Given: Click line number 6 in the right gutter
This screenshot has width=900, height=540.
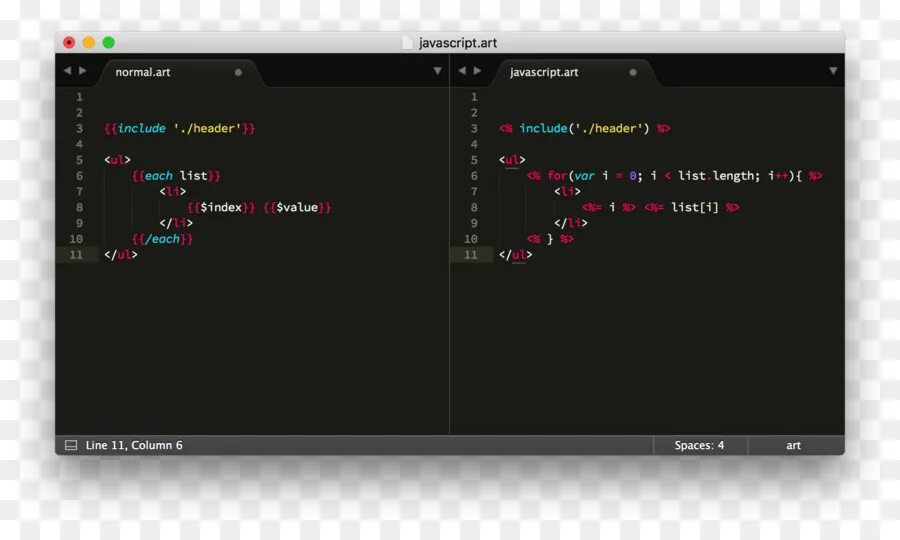Looking at the screenshot, I should (x=474, y=176).
